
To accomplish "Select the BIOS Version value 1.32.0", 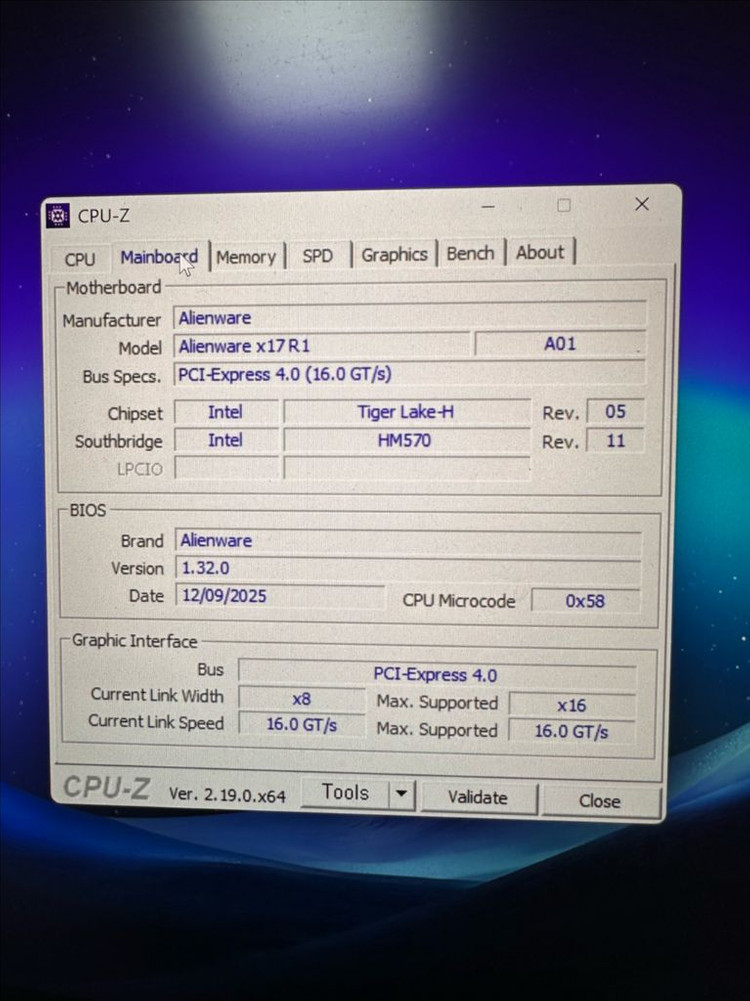I will (409, 568).
